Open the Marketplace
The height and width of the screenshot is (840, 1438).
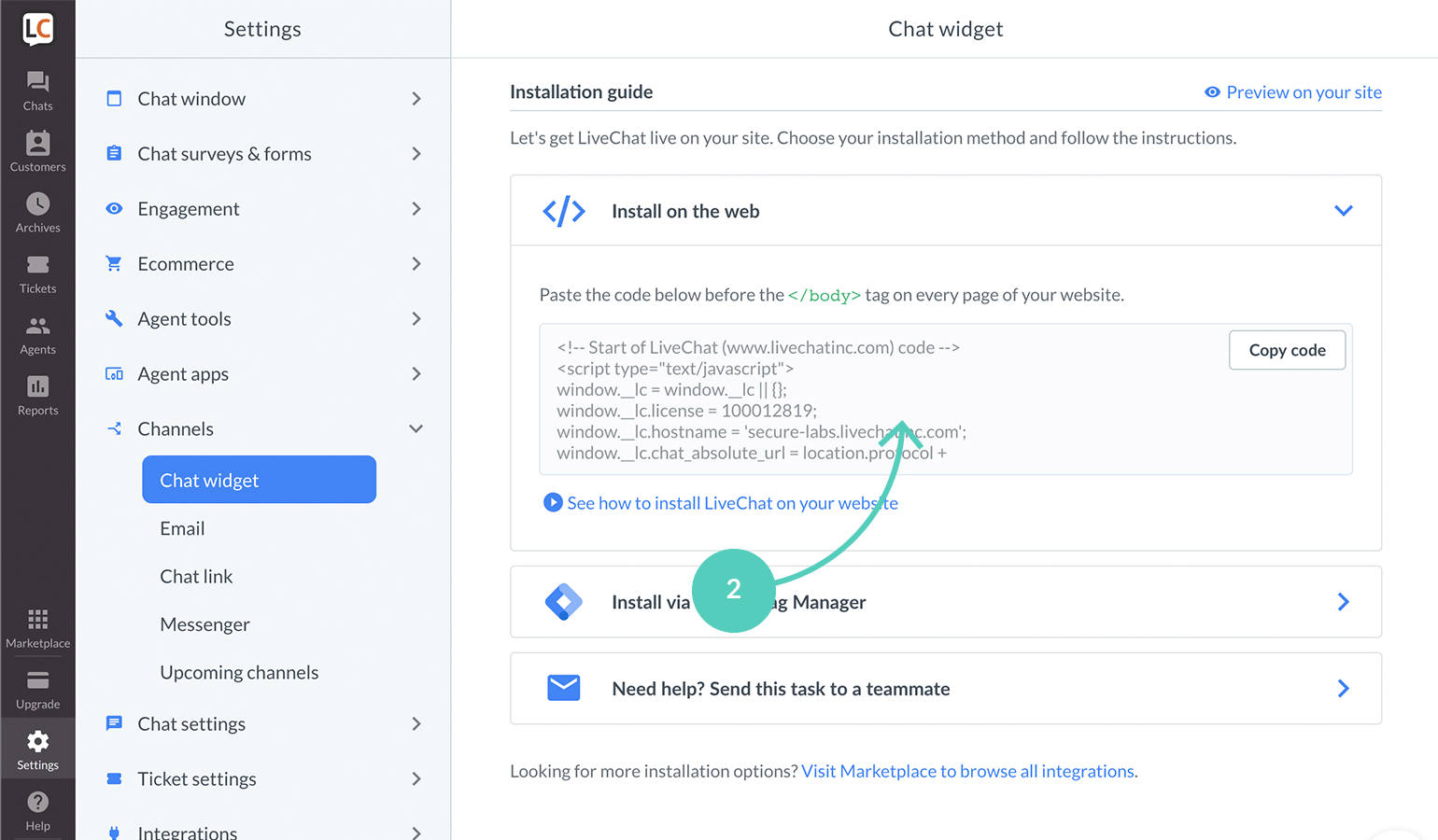(x=37, y=626)
